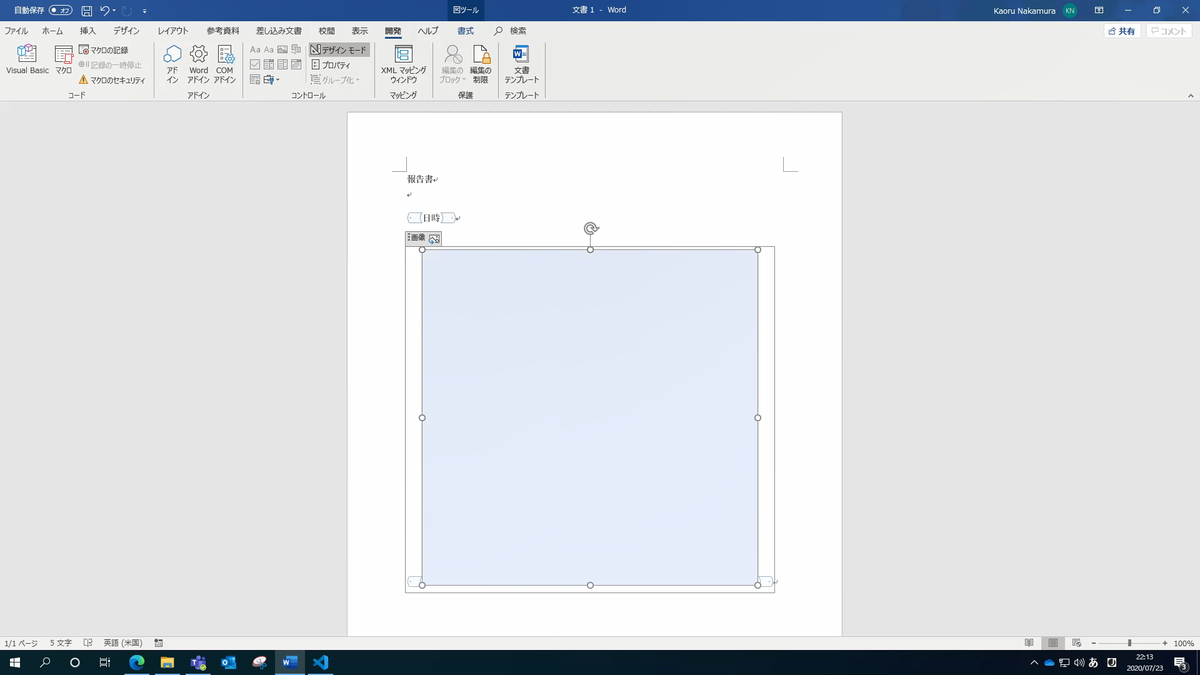Open the アドイン (Add-ins) store button

click(x=172, y=63)
